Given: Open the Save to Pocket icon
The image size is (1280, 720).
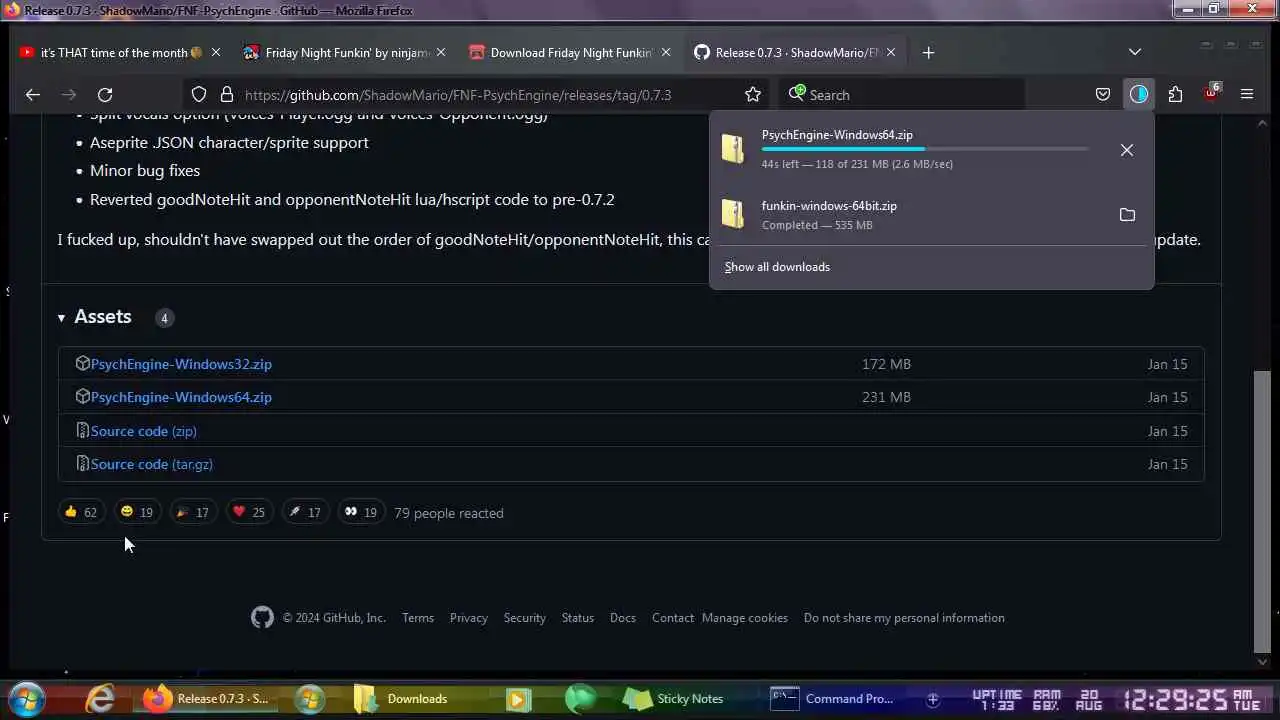Looking at the screenshot, I should click(x=1103, y=94).
